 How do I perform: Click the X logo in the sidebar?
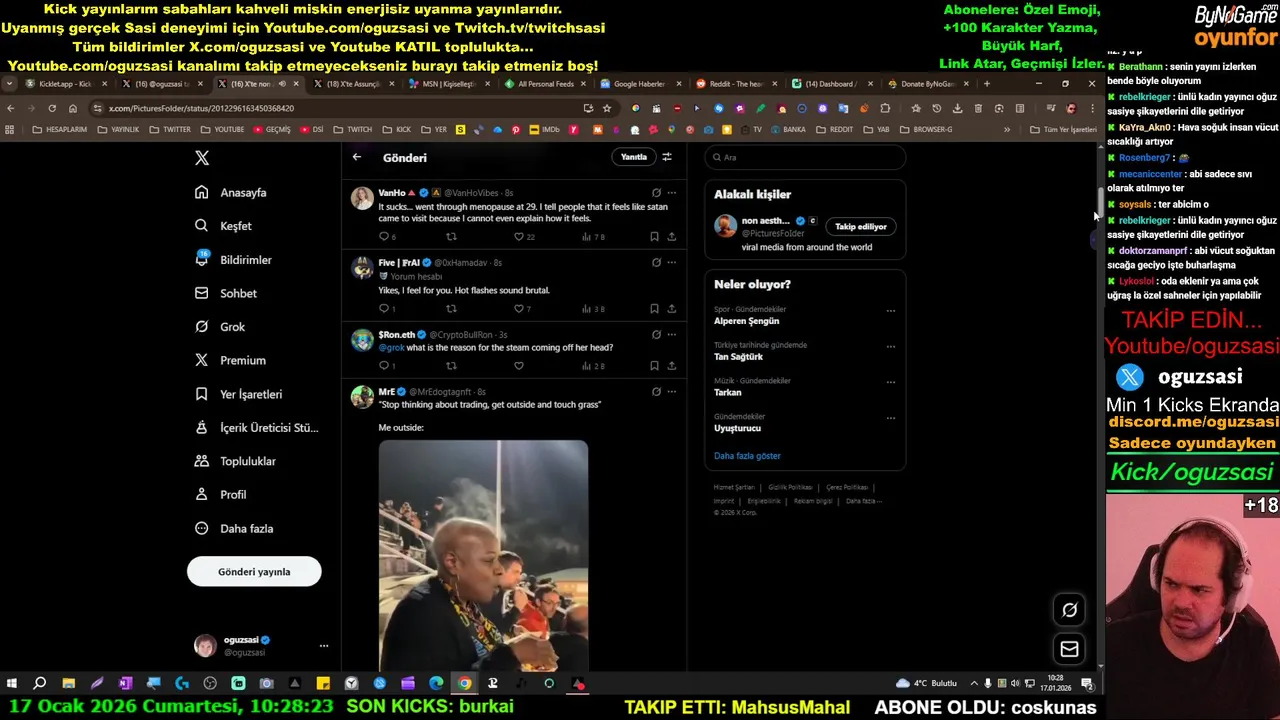click(x=202, y=158)
